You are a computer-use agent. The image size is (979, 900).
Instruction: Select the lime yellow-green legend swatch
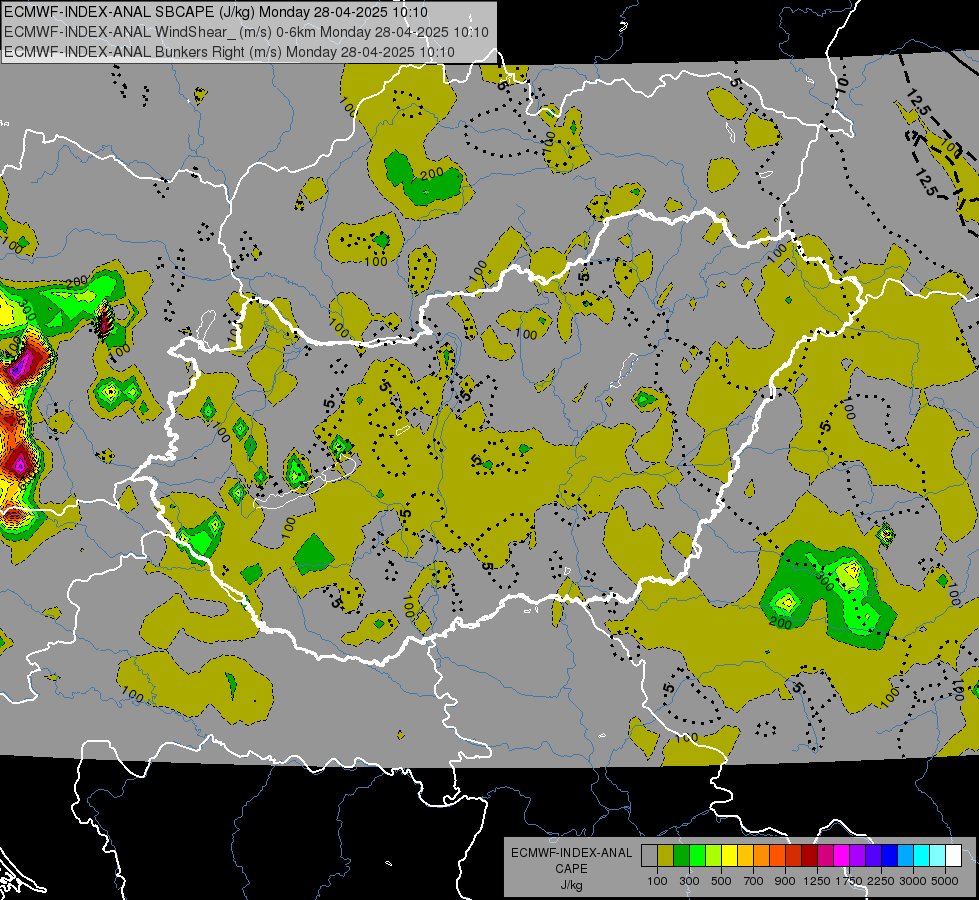[714, 855]
